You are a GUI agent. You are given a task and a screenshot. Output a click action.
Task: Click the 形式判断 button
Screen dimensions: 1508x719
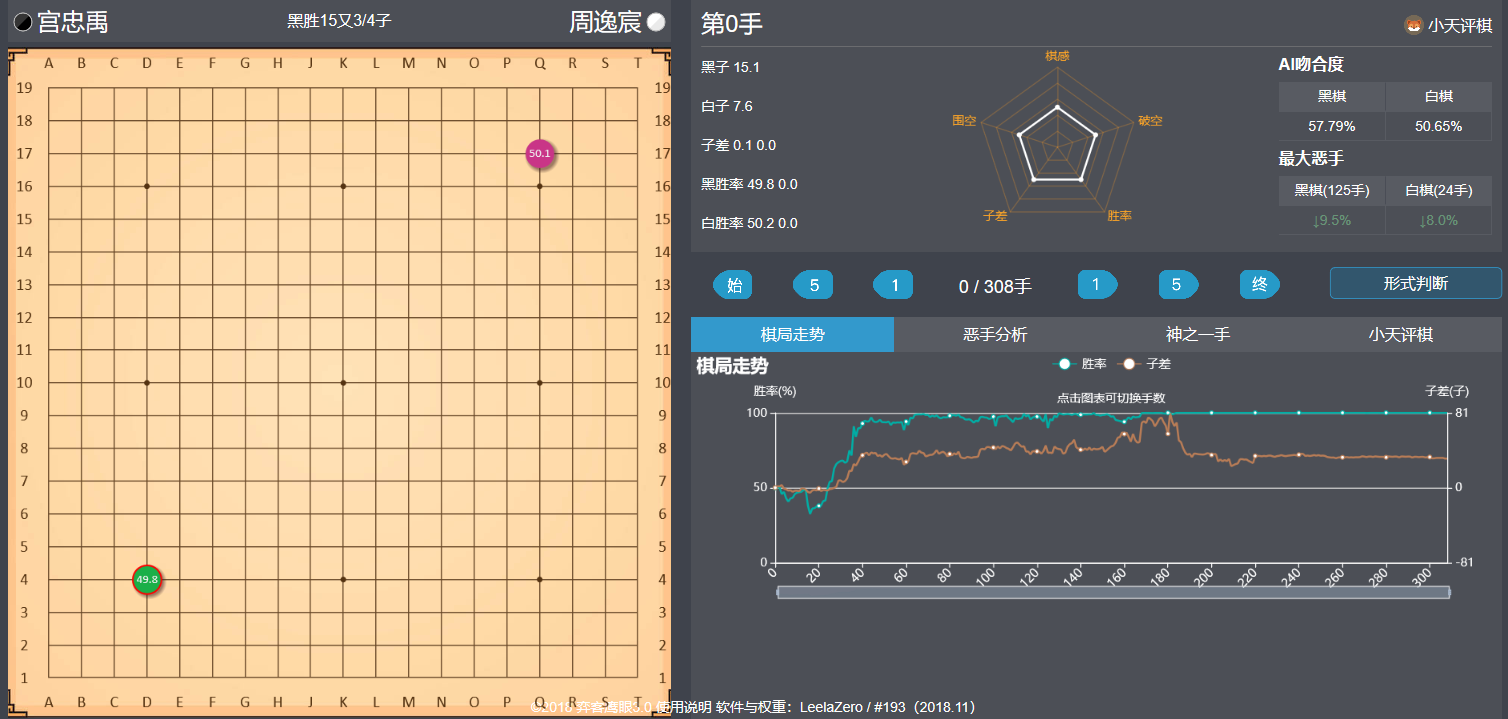pos(1416,283)
